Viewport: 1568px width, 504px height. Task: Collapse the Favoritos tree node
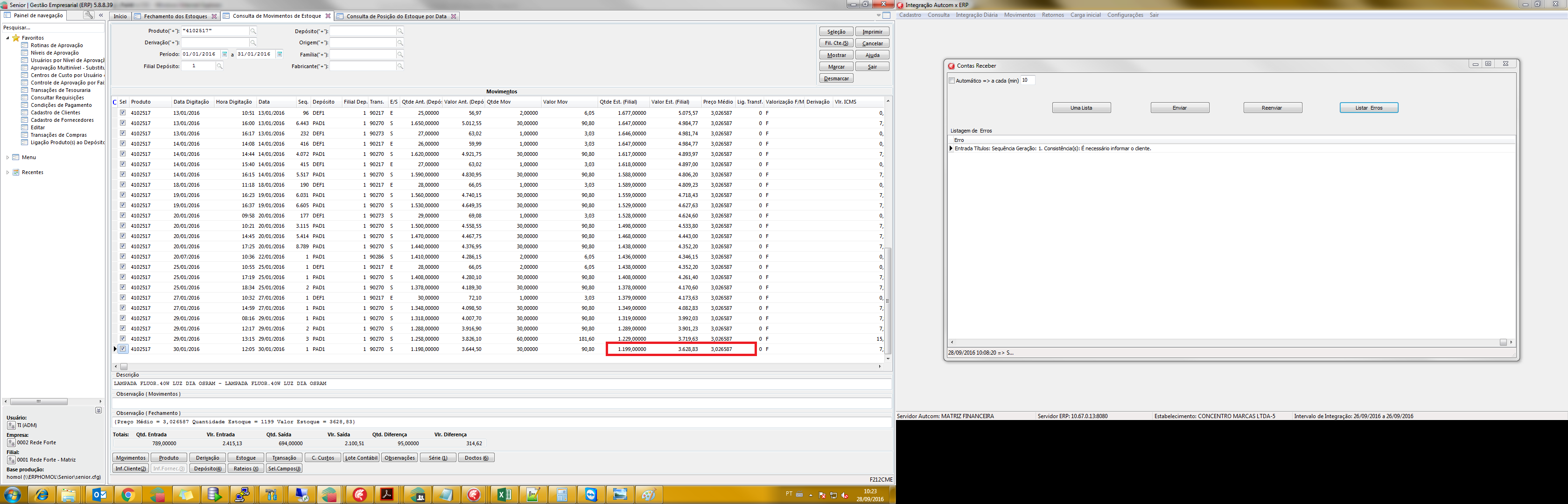(x=8, y=38)
